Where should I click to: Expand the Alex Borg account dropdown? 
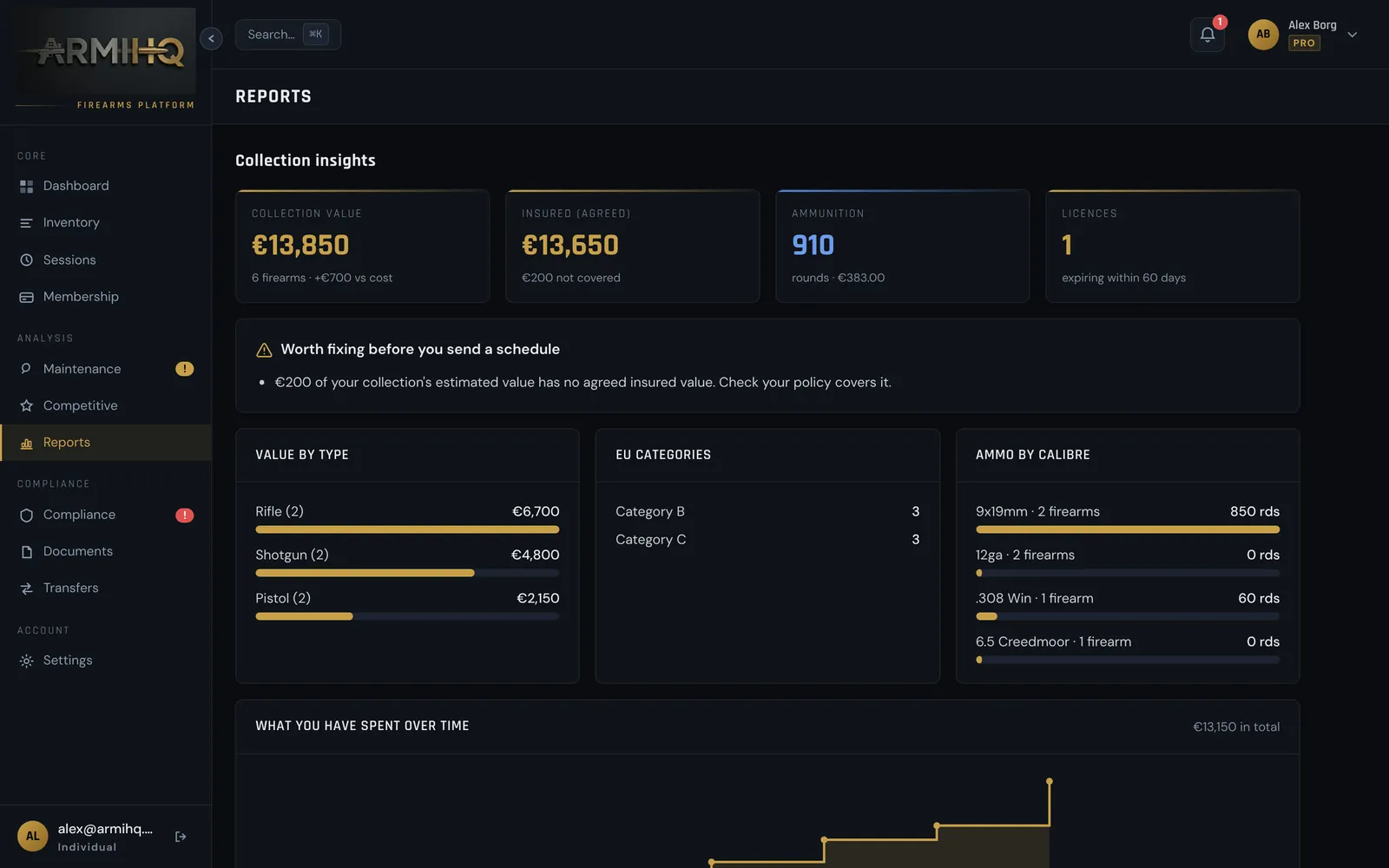(x=1352, y=35)
